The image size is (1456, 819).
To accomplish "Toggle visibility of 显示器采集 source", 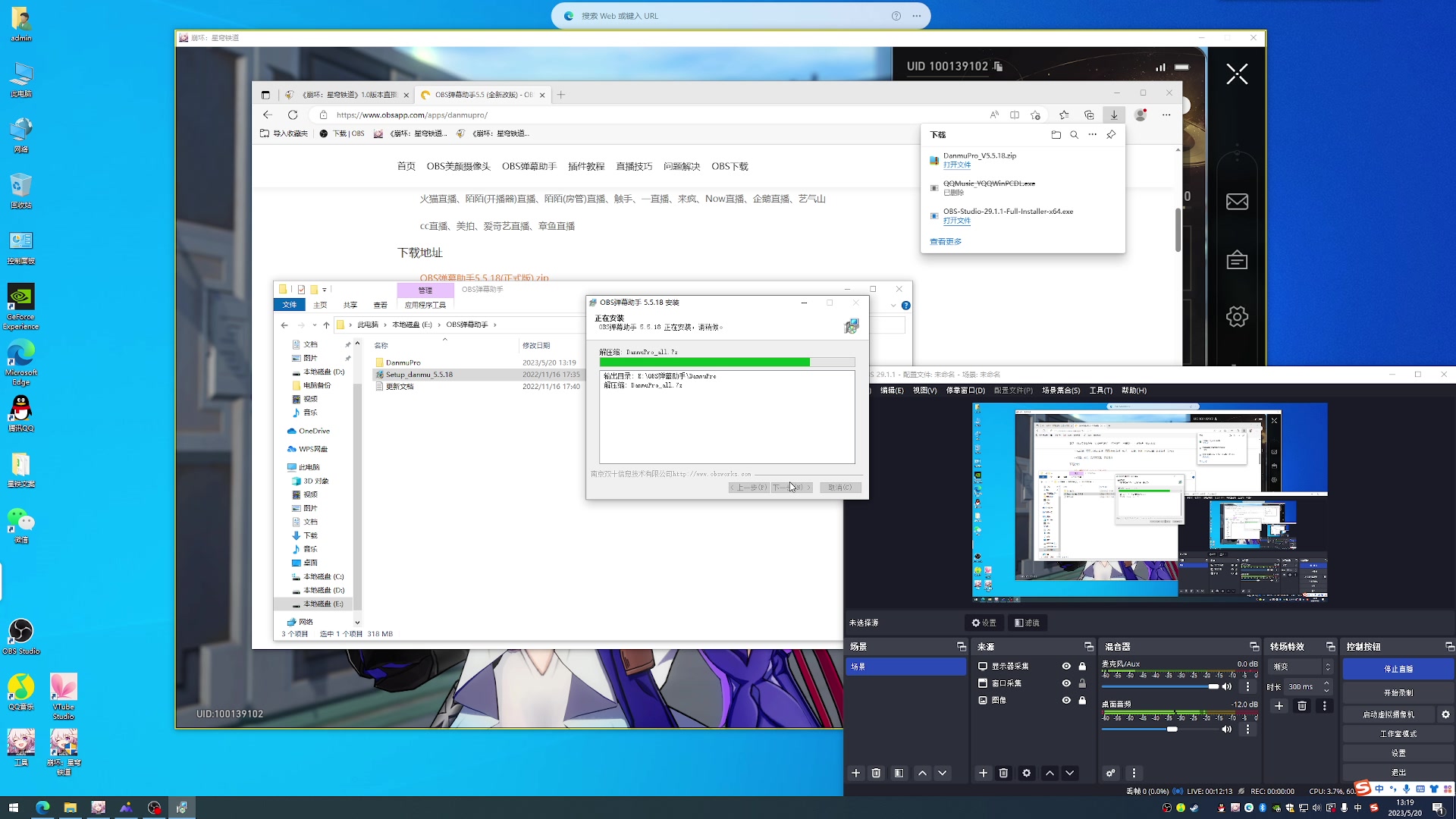I will click(x=1066, y=666).
